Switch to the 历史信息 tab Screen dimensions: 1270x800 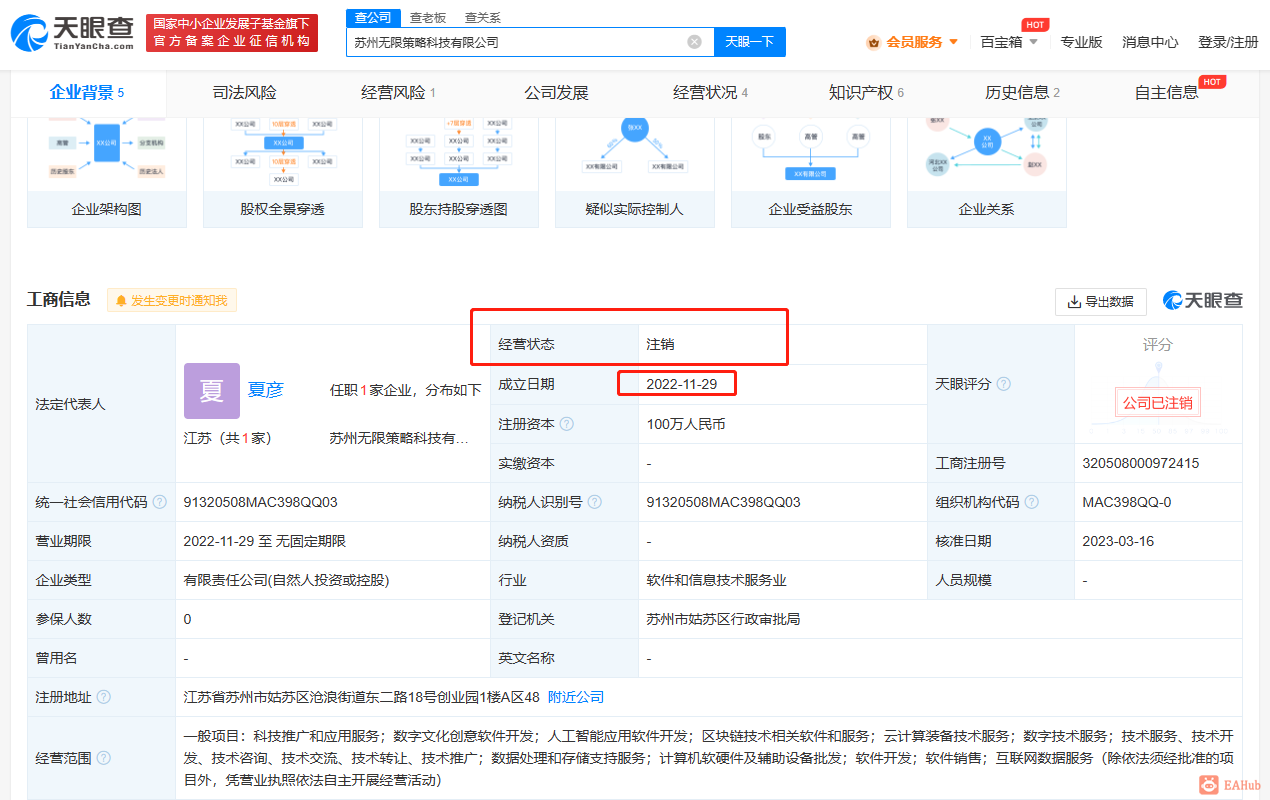pos(1022,93)
